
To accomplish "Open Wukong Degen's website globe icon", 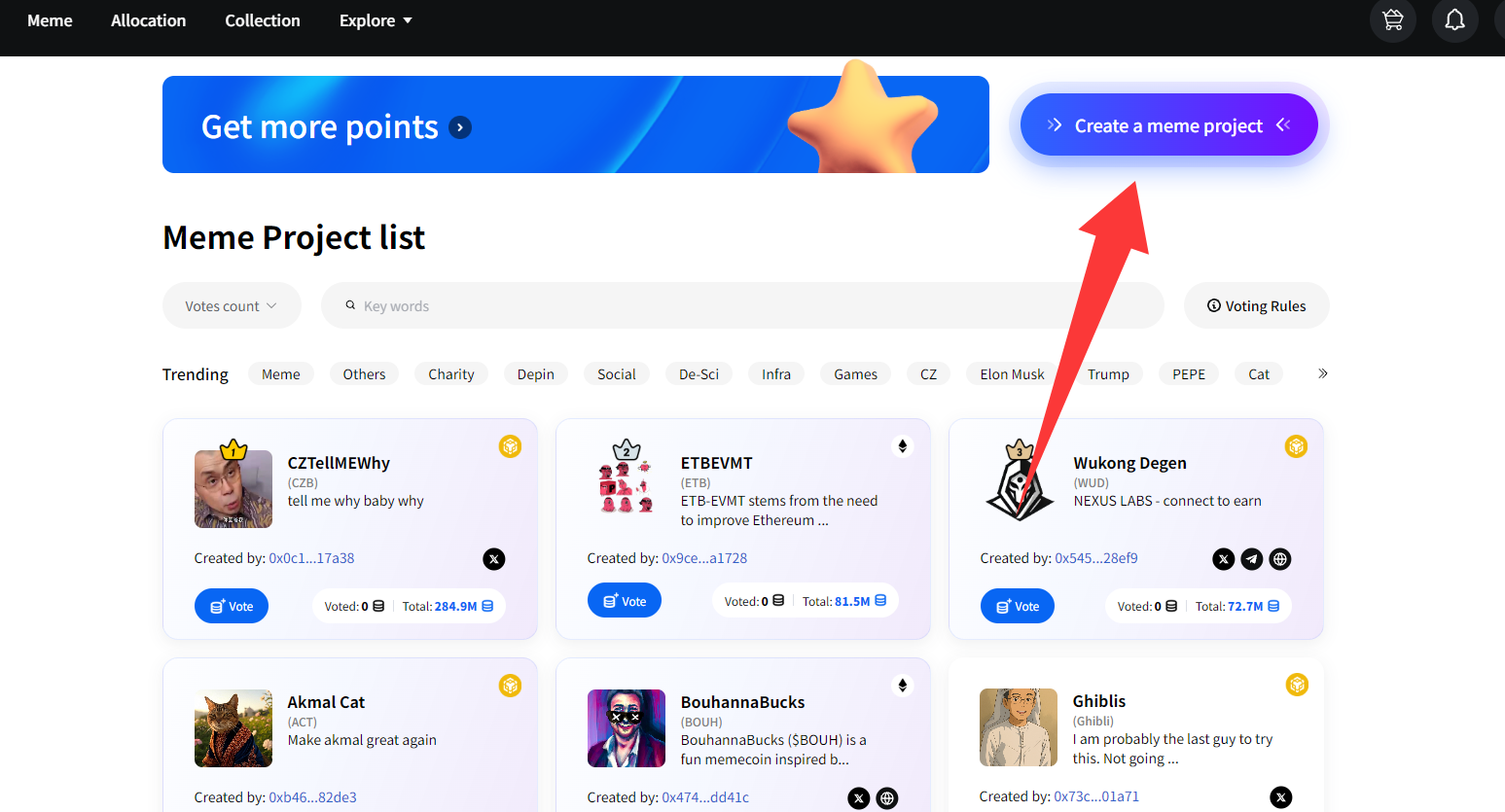I will pyautogui.click(x=1280, y=559).
